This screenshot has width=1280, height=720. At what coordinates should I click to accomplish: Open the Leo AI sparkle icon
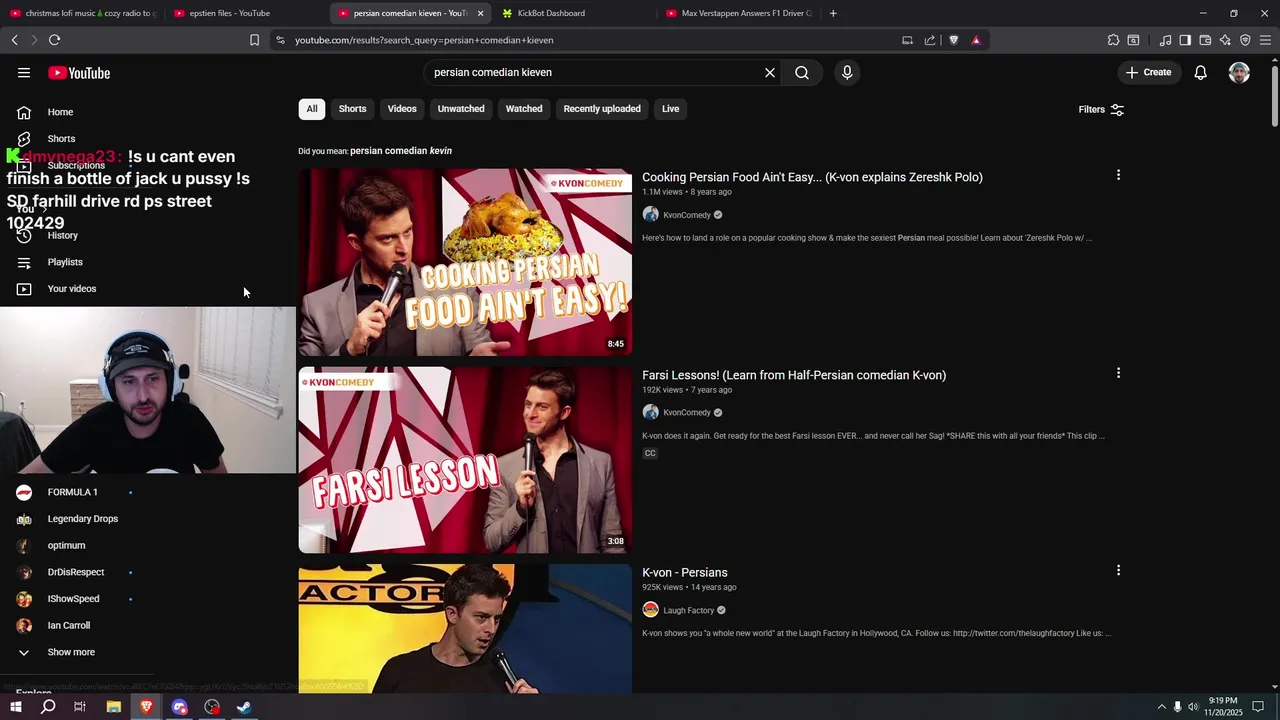1225,40
